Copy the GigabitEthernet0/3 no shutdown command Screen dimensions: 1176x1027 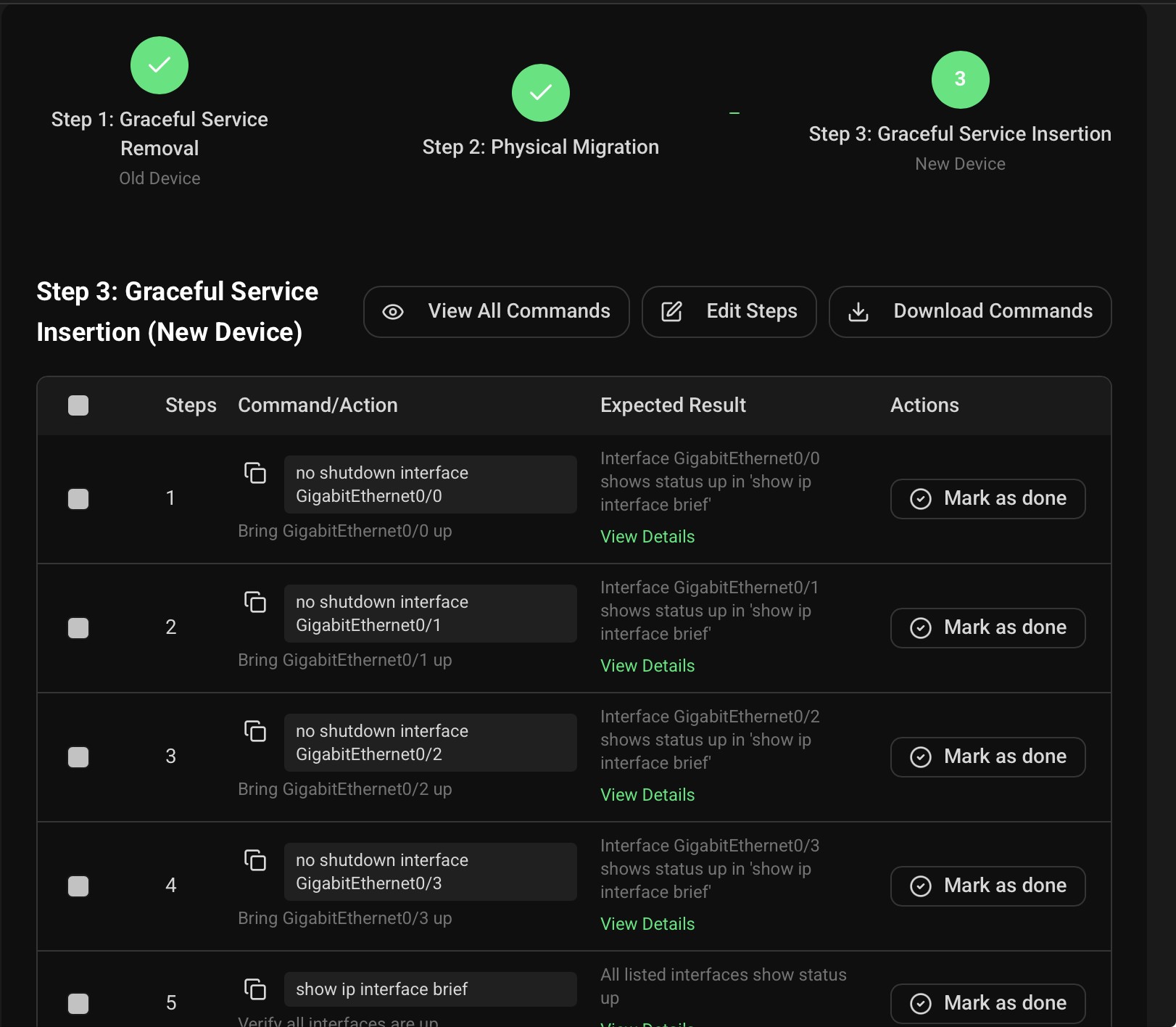point(255,860)
